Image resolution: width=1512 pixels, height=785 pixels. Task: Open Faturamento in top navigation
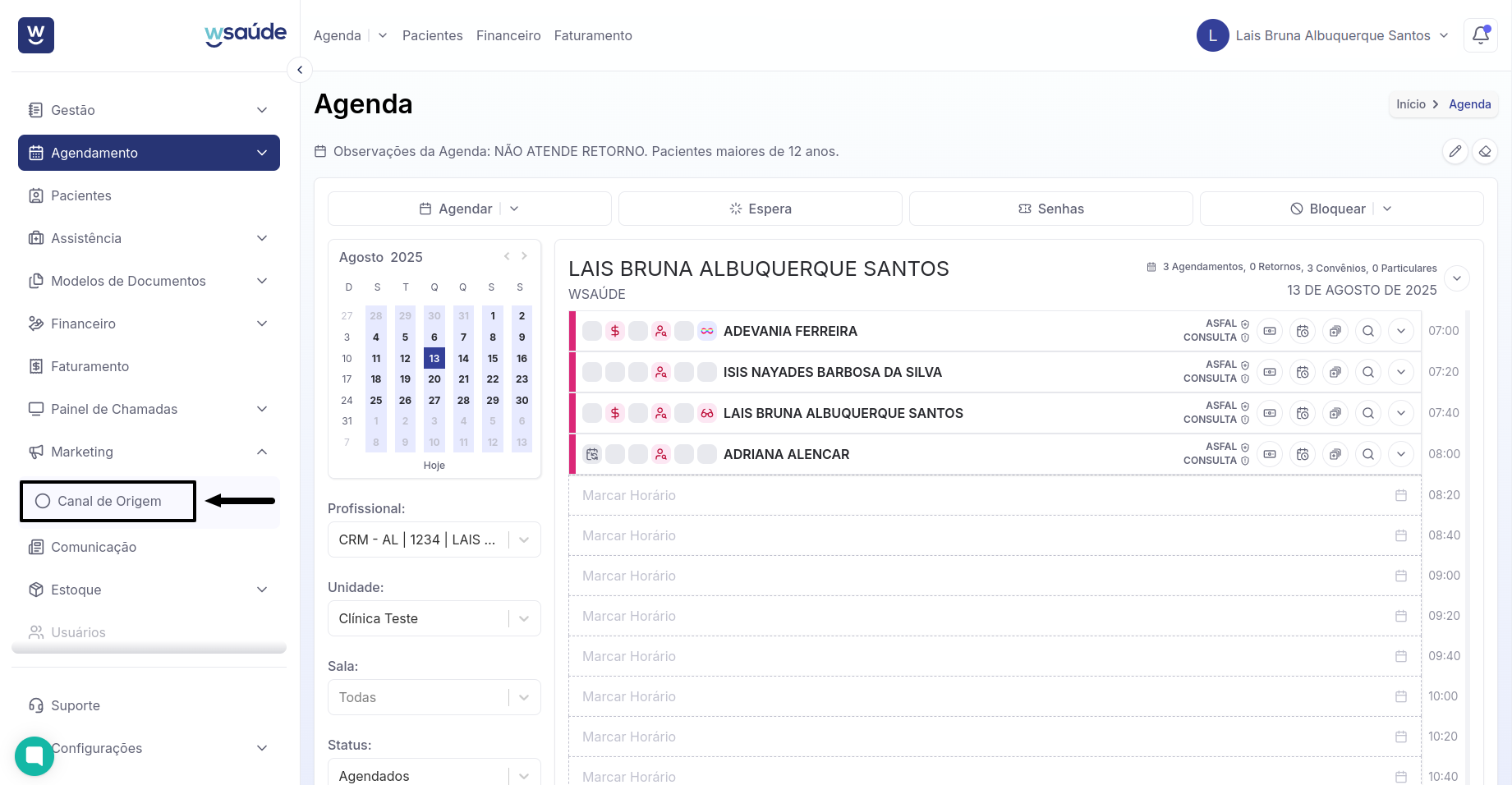593,35
